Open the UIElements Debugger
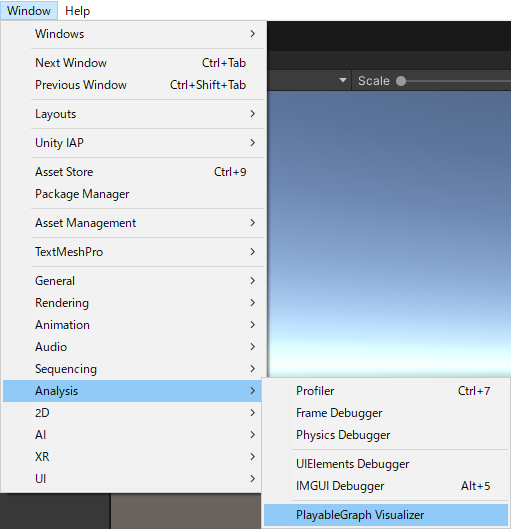The height and width of the screenshot is (529, 511). click(x=386, y=464)
